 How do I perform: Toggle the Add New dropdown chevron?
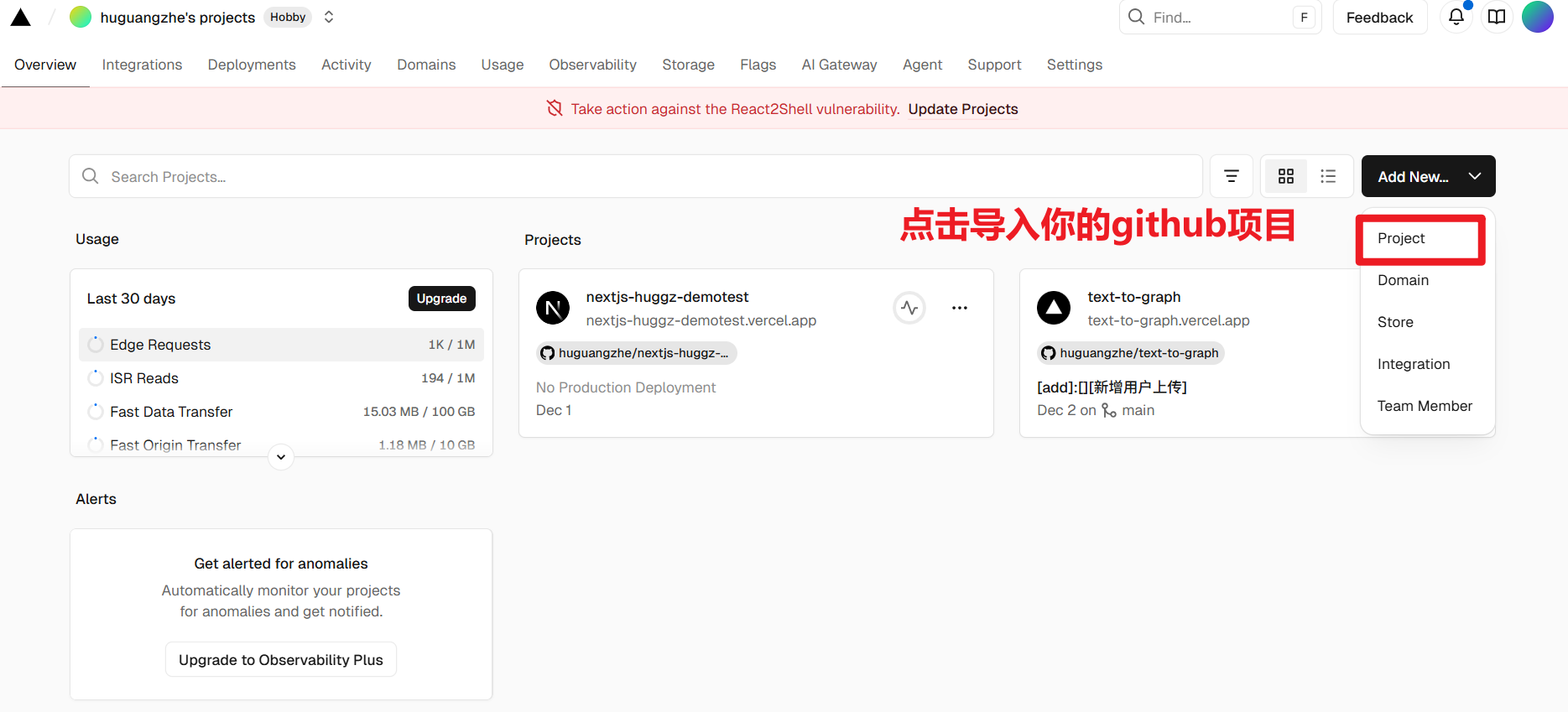1475,176
